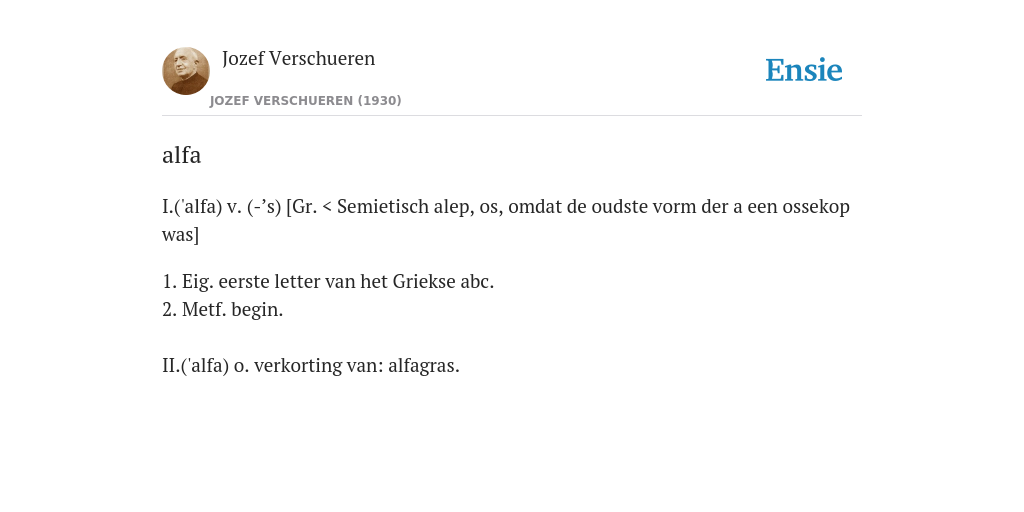Click the 'Eig.' abbreviation in definition 1

[x=197, y=281]
